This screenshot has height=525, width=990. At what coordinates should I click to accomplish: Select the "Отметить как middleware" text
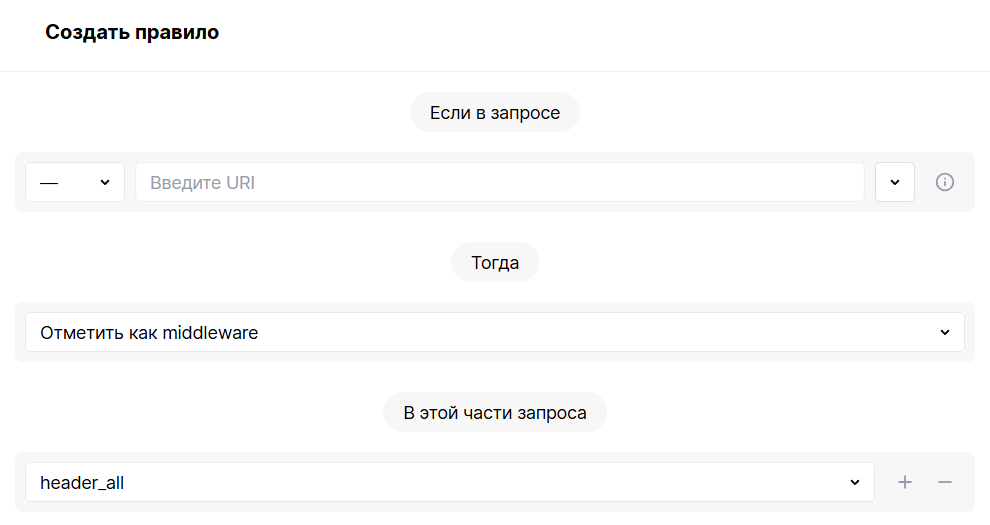coord(149,333)
